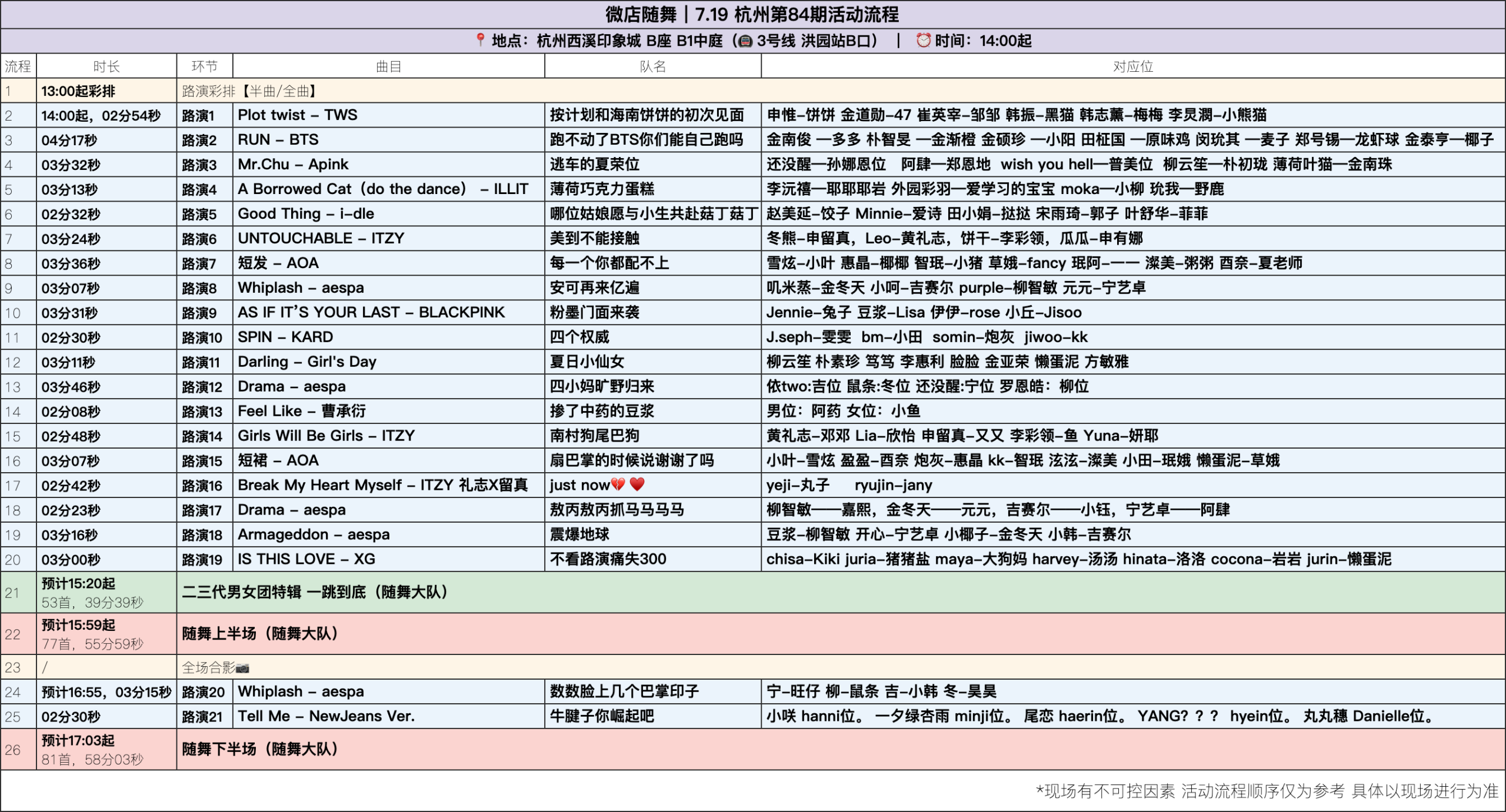The image size is (1506, 812).
Task: Select the cell 路演彩排【半曲/全曲】
Action: pos(841,91)
